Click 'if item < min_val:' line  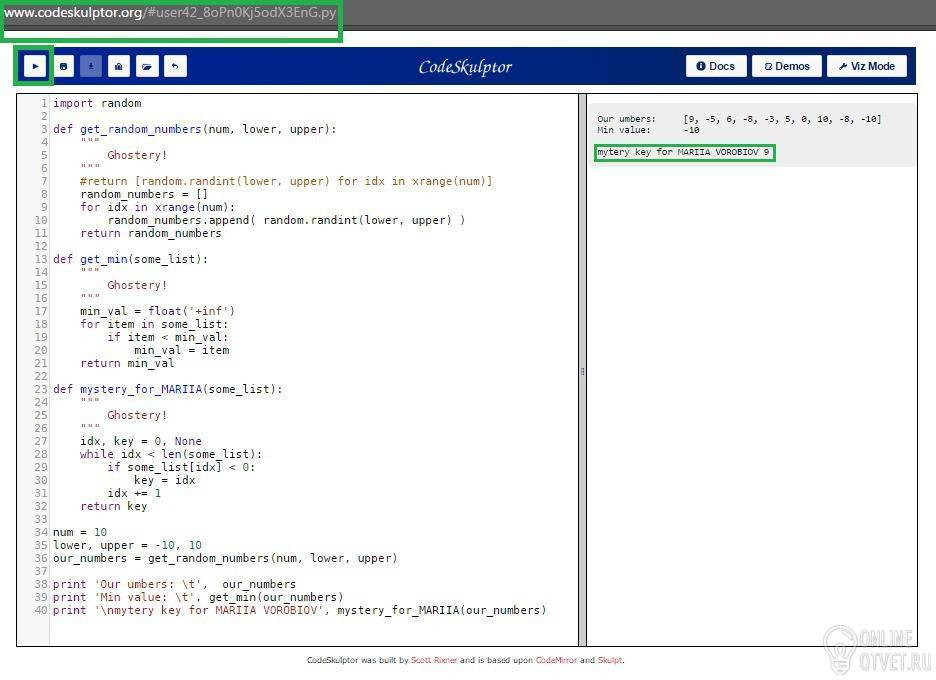pyautogui.click(x=168, y=338)
